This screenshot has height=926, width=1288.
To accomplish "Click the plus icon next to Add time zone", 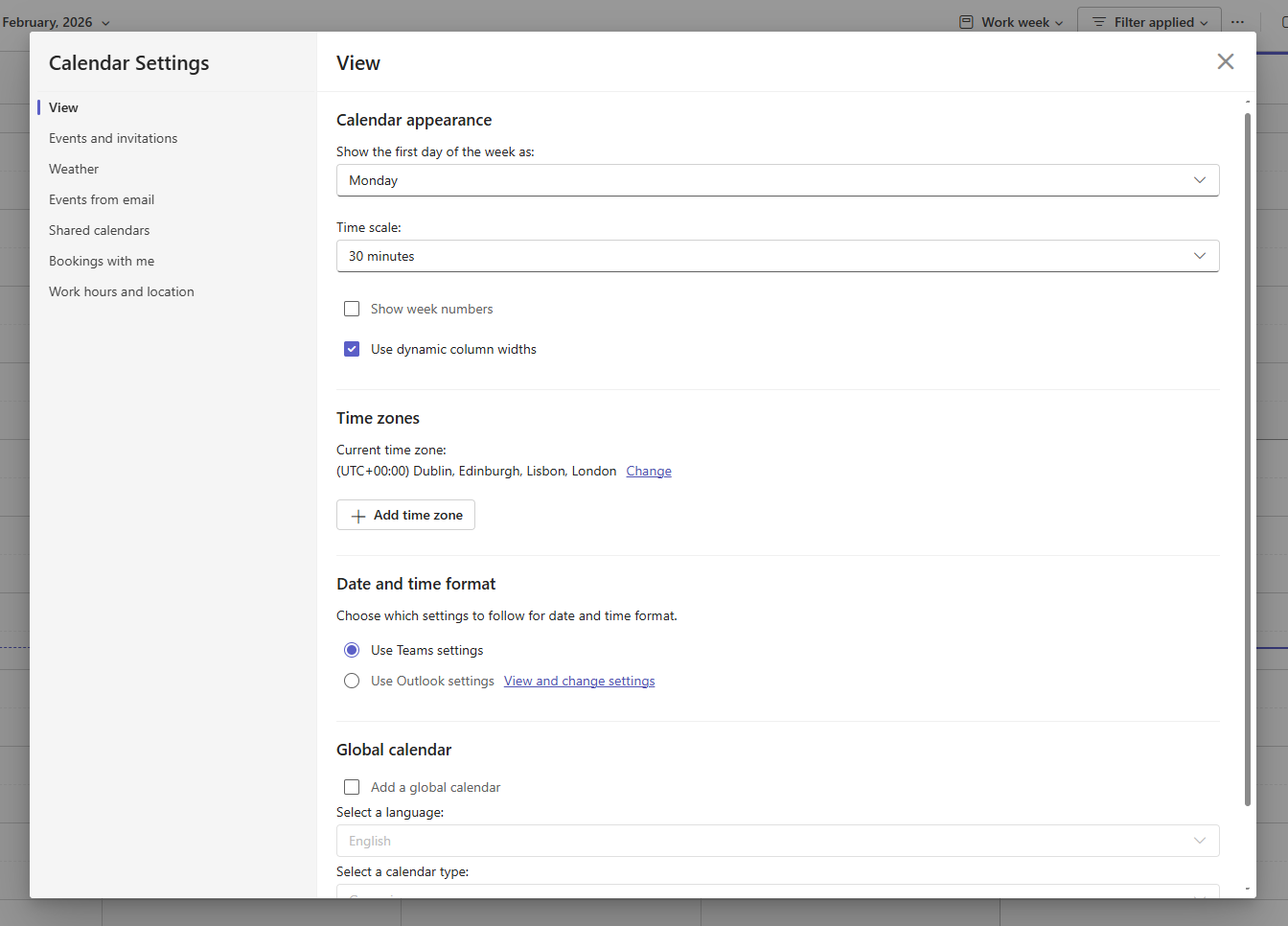I will (357, 515).
